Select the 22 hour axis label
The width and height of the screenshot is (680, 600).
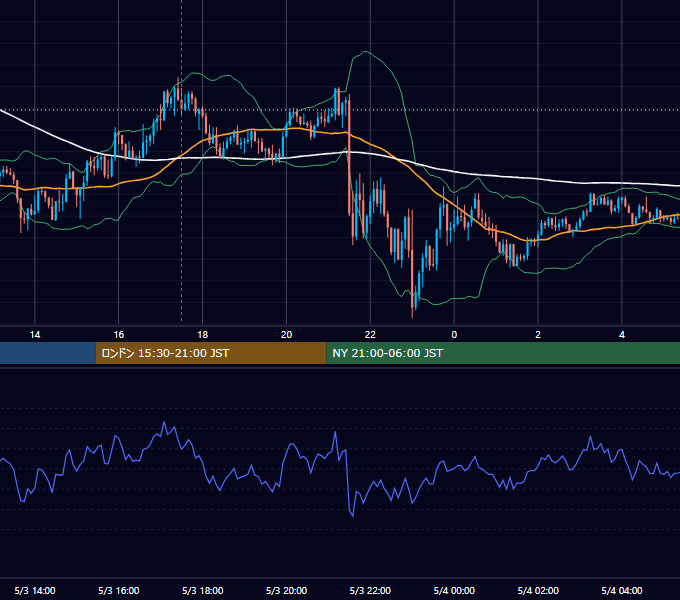(x=370, y=335)
